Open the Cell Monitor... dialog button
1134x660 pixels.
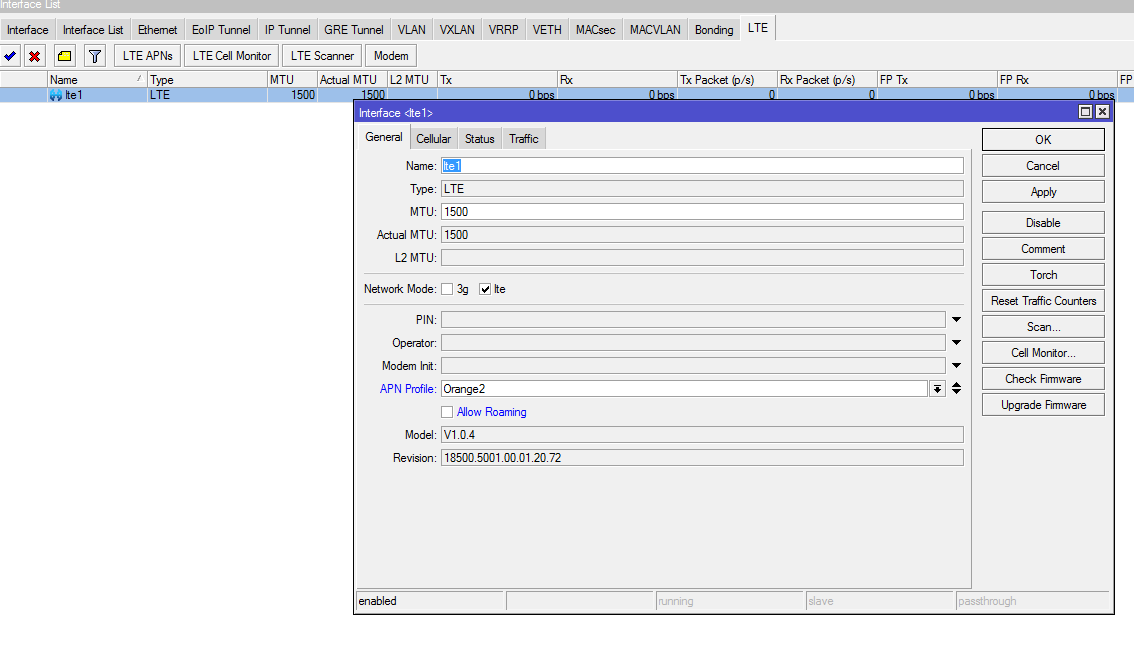tap(1043, 353)
